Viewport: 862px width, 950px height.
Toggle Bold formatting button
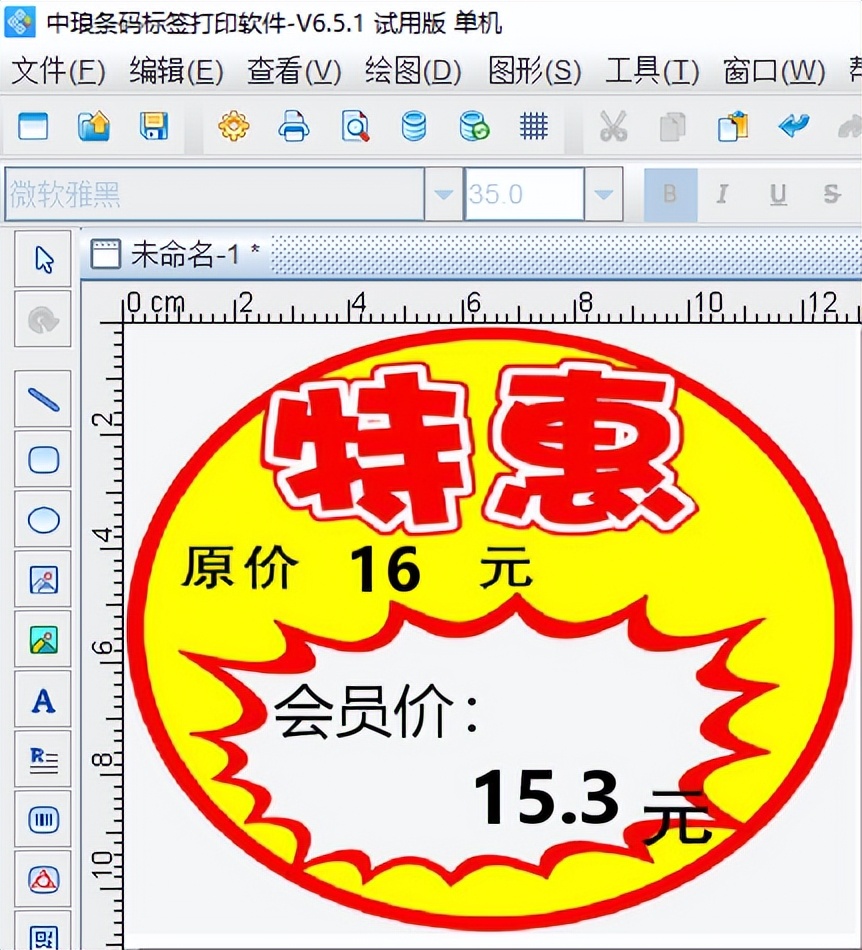click(671, 194)
